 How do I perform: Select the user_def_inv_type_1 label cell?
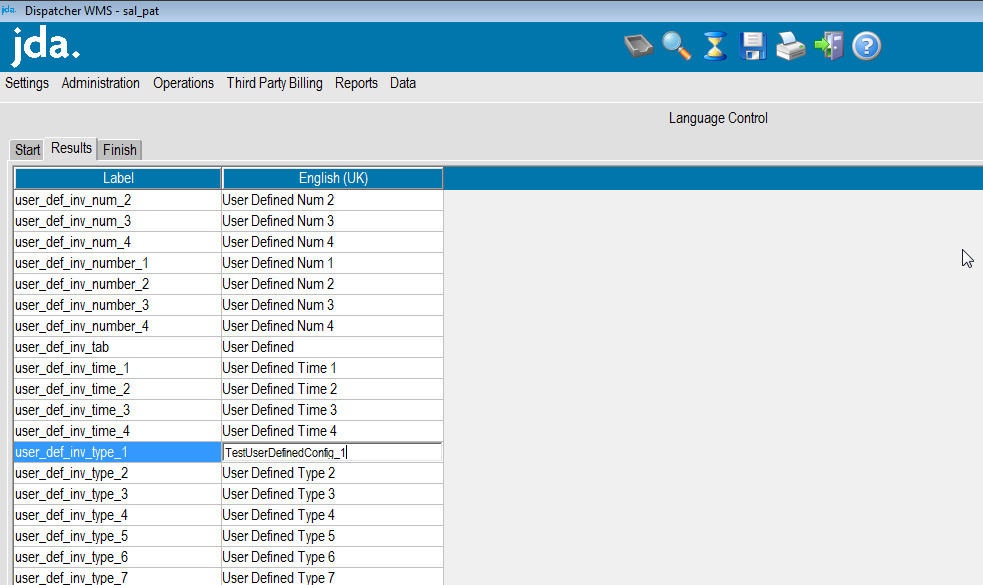[x=117, y=452]
